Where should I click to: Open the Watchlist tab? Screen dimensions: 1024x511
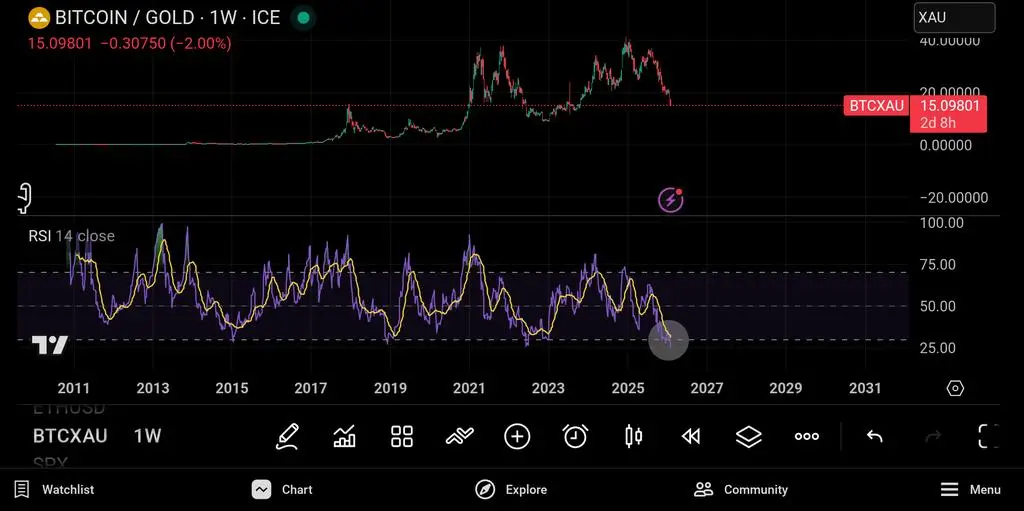tap(54, 489)
